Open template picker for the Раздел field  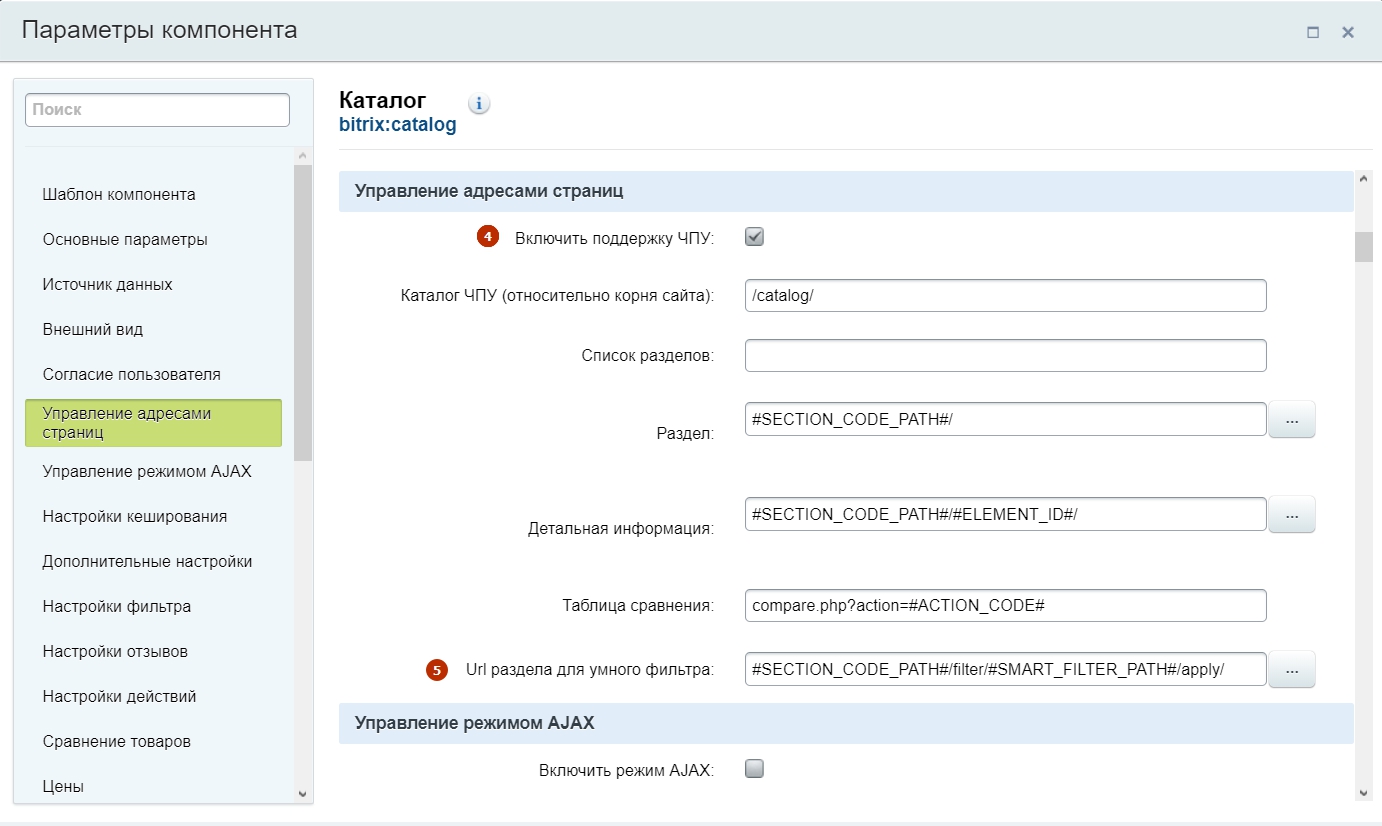(x=1292, y=420)
